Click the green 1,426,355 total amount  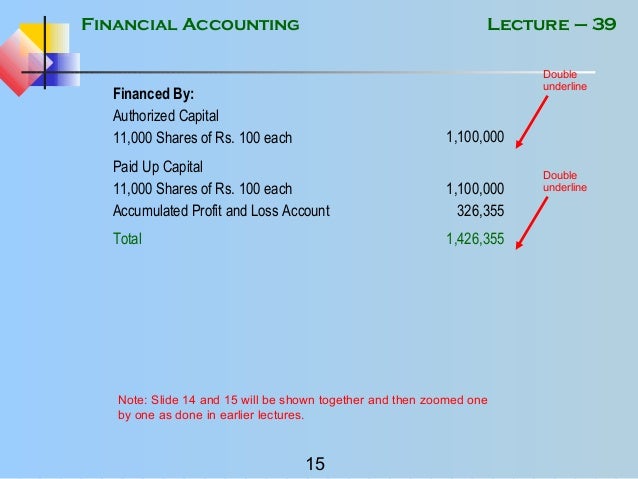click(x=475, y=239)
